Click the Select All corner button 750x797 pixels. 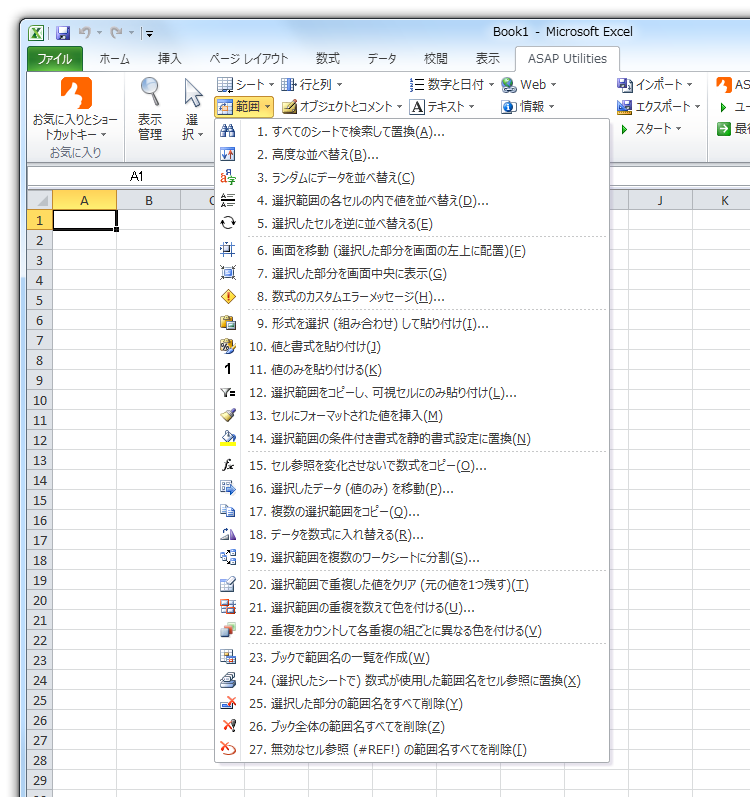pos(40,200)
